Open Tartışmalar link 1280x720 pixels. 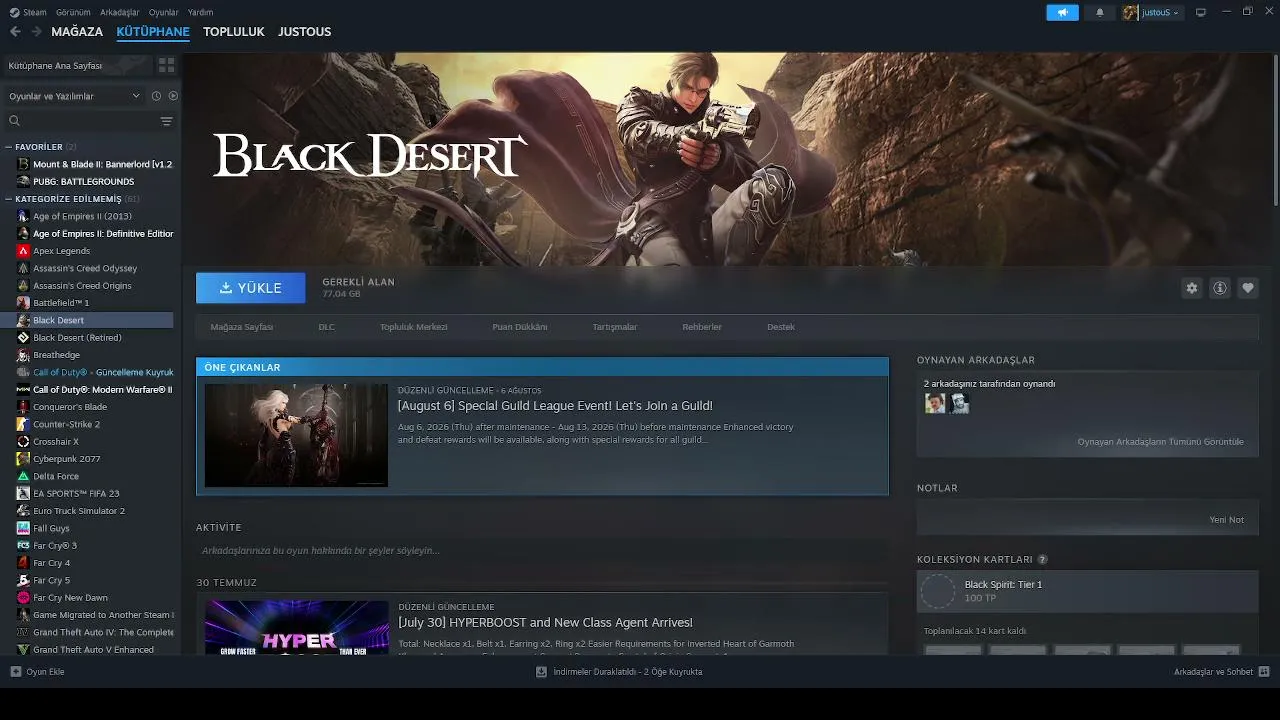coord(615,327)
